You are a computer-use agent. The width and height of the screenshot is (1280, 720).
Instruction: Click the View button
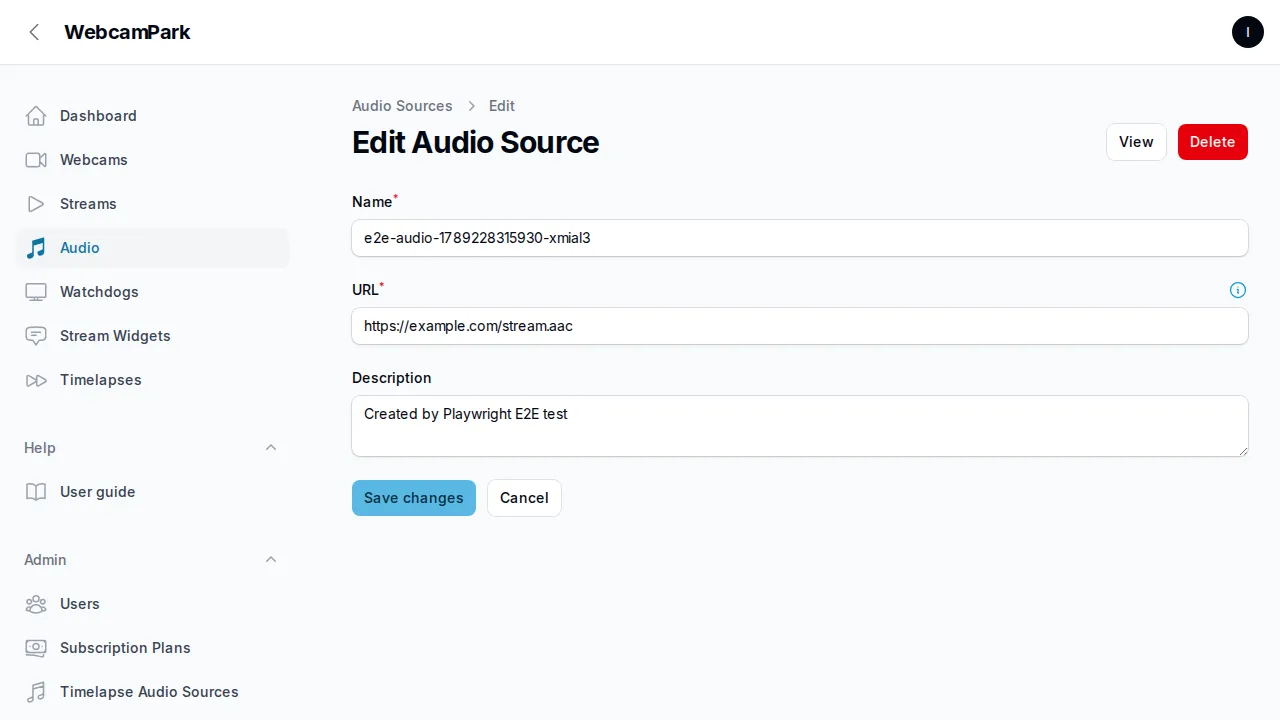[1136, 142]
